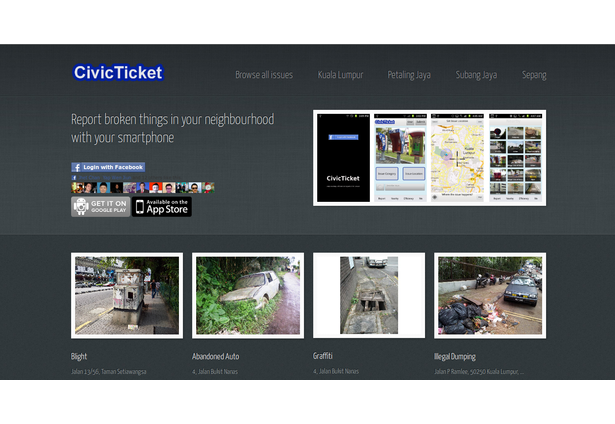Click the Blight issue title
The width and height of the screenshot is (615, 424).
pos(79,357)
